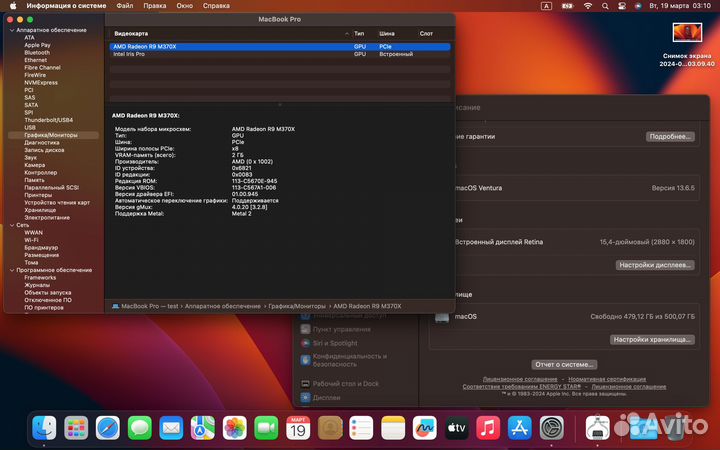Image resolution: width=720 pixels, height=450 pixels.
Task: Toggle the sort arrow on the 'Видеокарта' column
Action: point(347,34)
